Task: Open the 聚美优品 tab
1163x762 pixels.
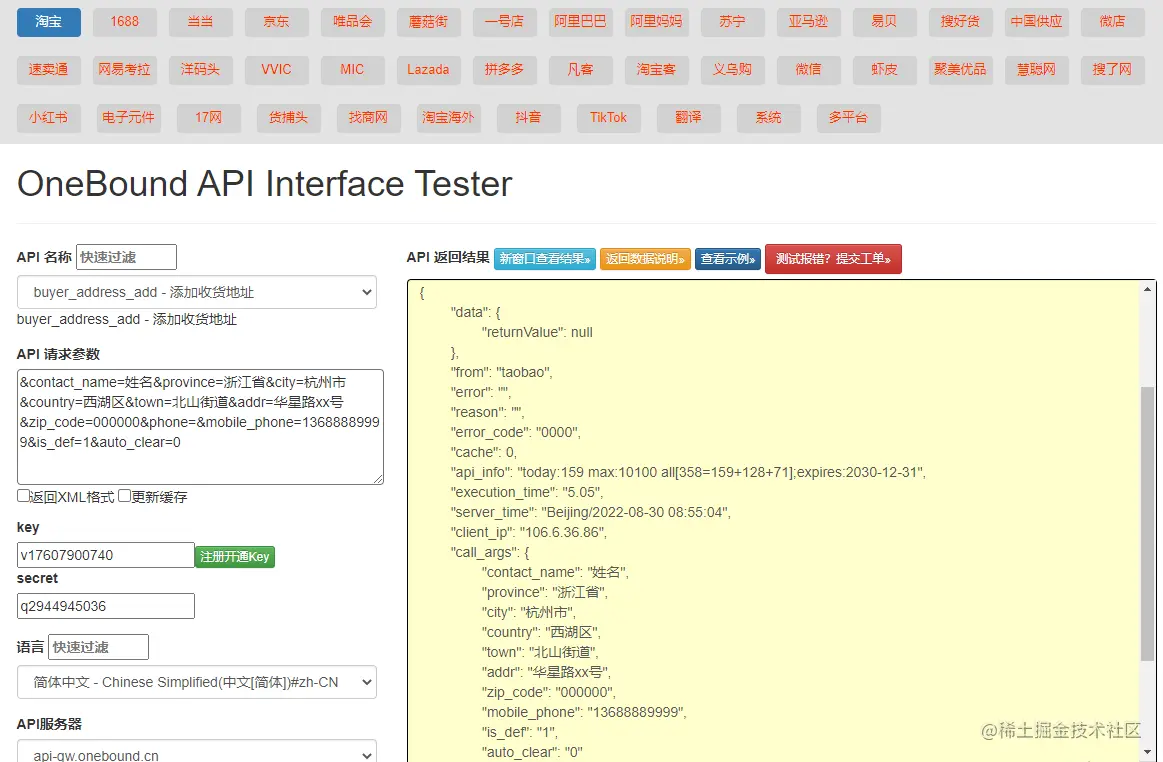Action: point(960,69)
